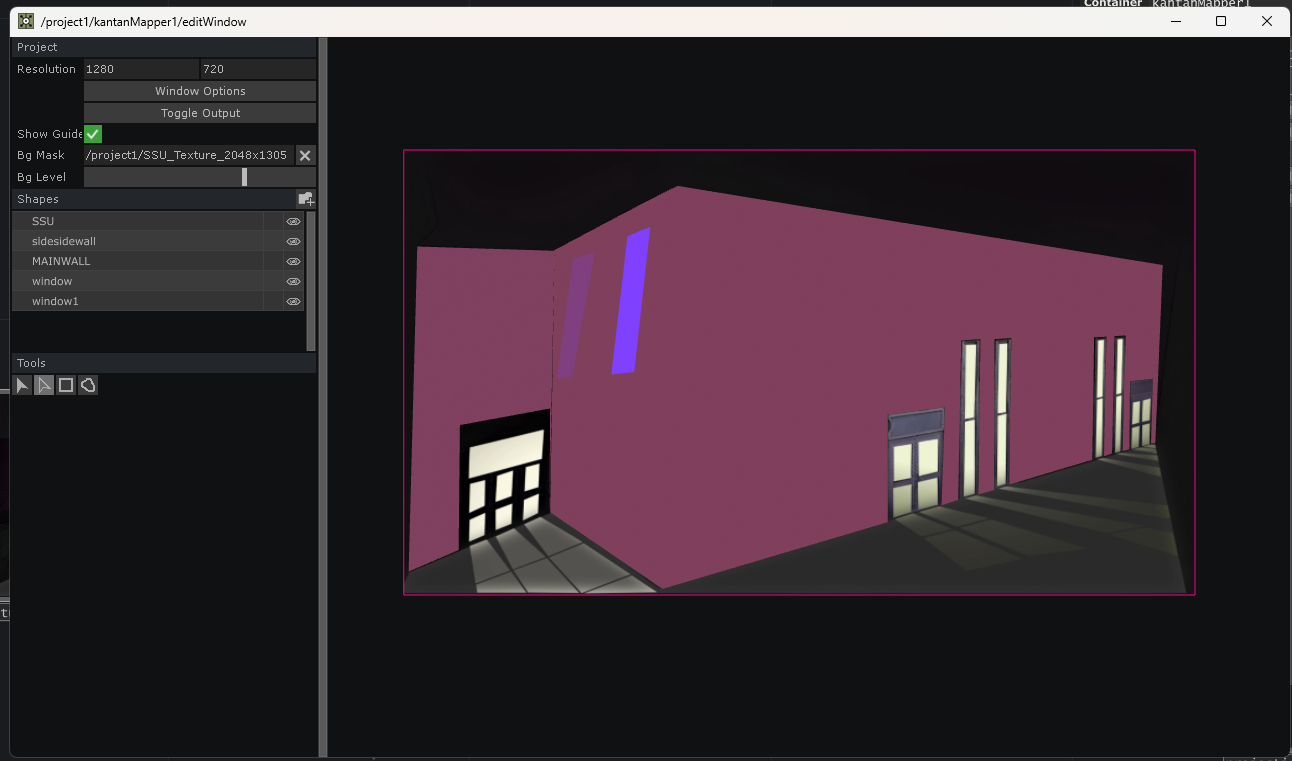Viewport: 1292px width, 761px height.
Task: Click the Kantan Mapper icon in the title bar
Action: click(x=28, y=20)
